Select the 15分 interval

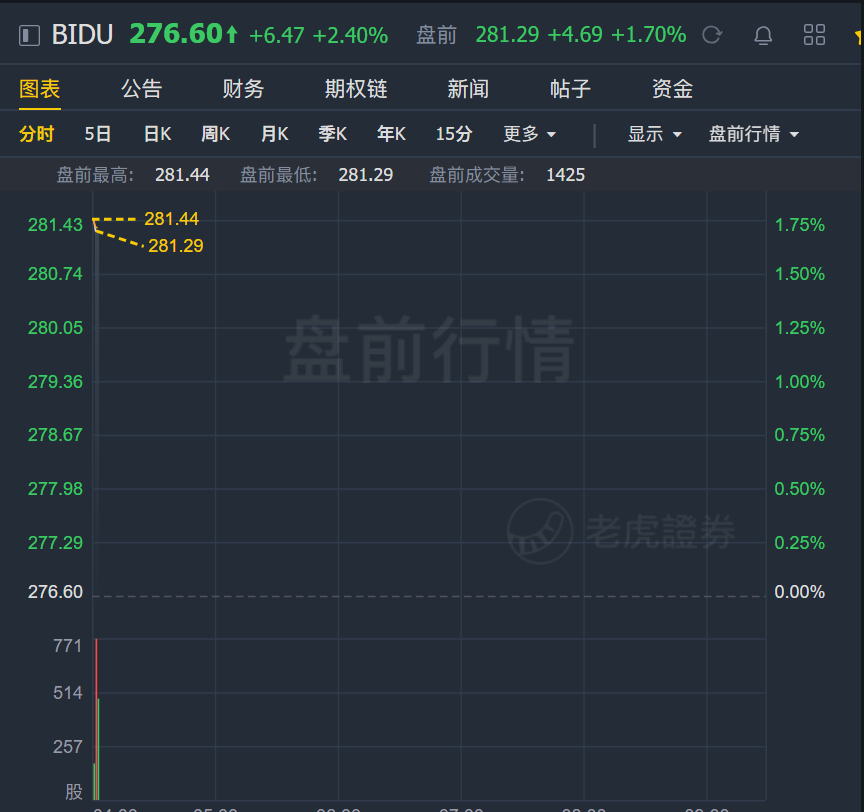click(454, 134)
